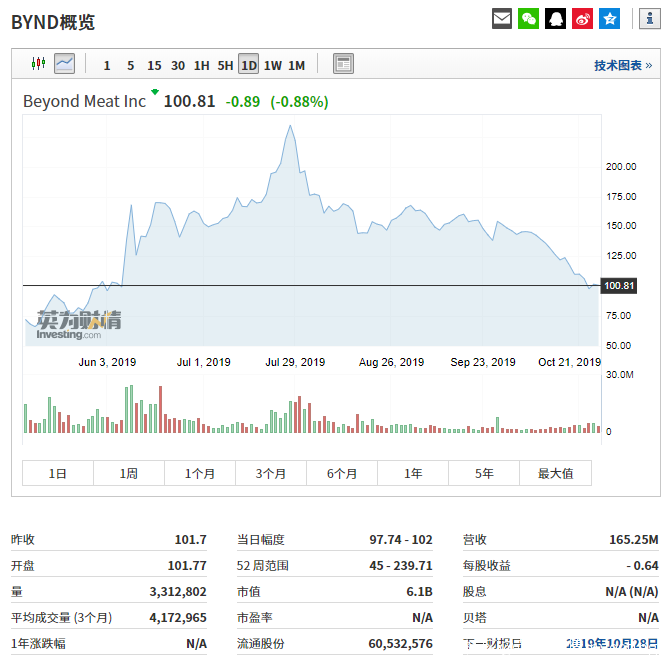Show the 1年 time range
Screen dimensions: 669x671
point(413,473)
